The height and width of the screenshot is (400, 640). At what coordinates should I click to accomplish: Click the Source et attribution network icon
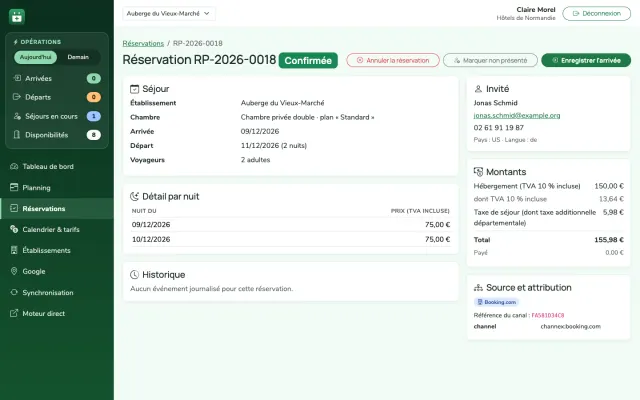click(478, 288)
